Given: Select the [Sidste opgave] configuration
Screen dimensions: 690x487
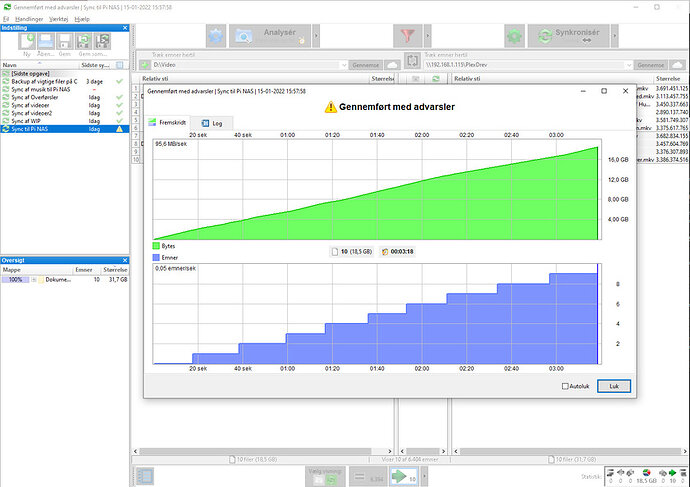Looking at the screenshot, I should pos(65,73).
